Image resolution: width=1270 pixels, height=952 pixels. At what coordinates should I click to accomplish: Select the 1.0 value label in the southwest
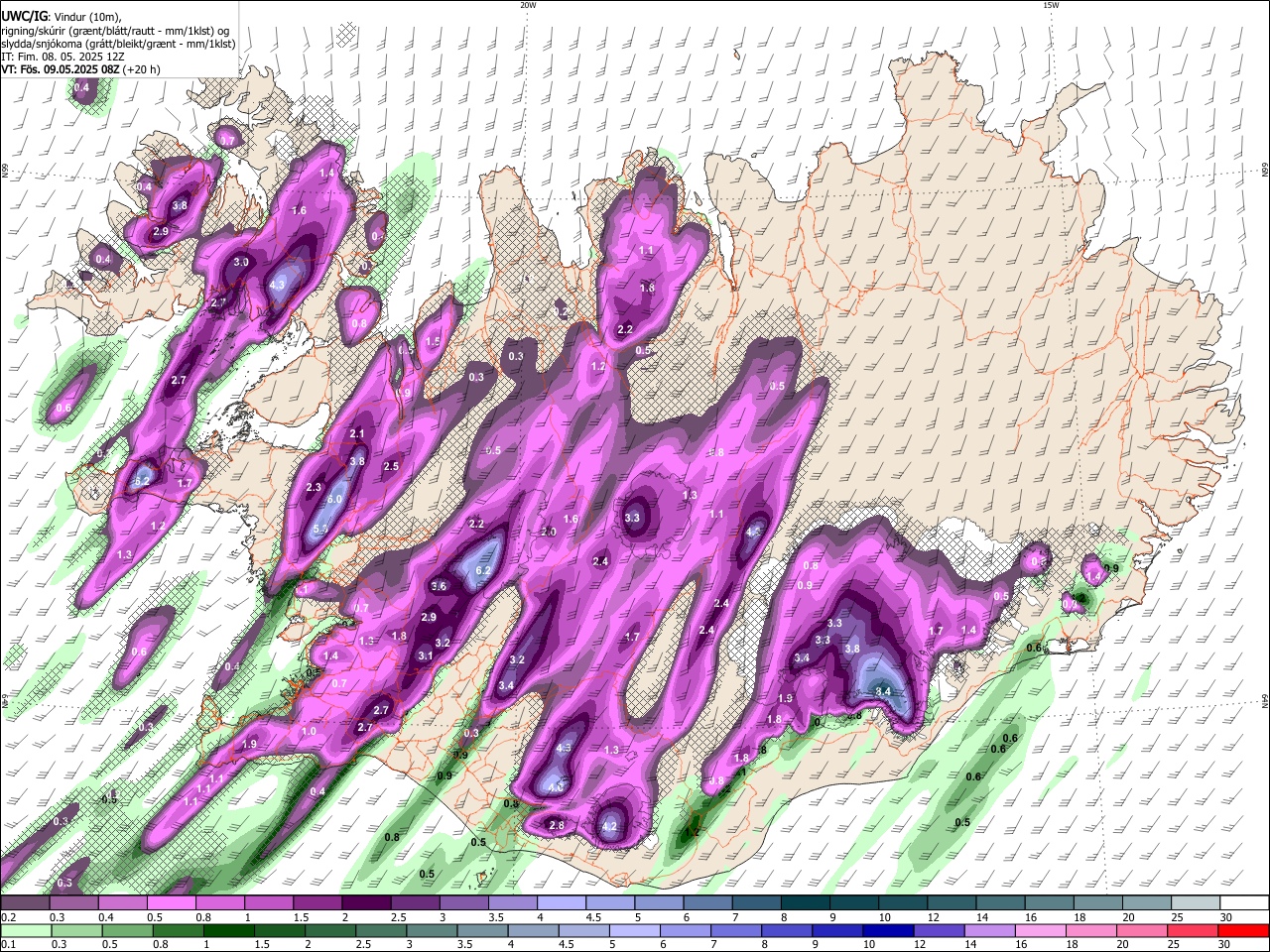click(309, 731)
